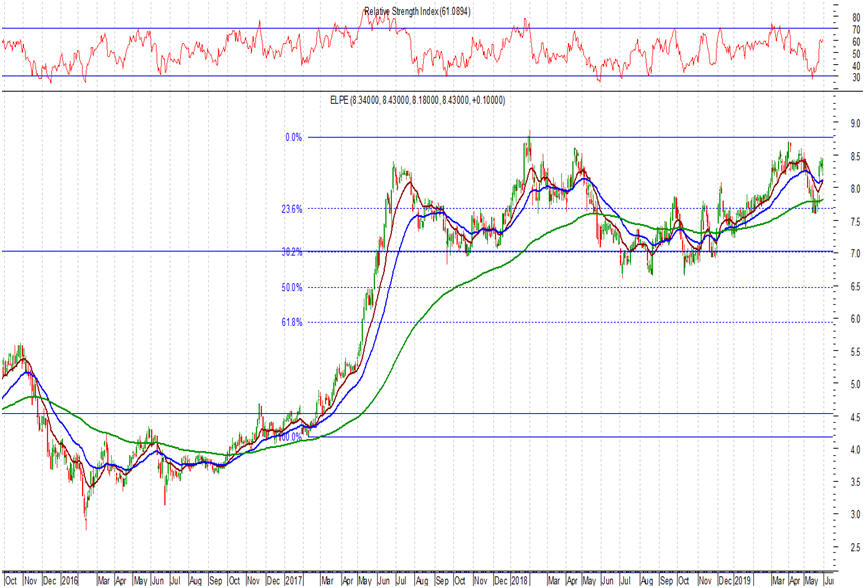Click the ELPE price values header text
The height and width of the screenshot is (588, 865).
pyautogui.click(x=417, y=100)
